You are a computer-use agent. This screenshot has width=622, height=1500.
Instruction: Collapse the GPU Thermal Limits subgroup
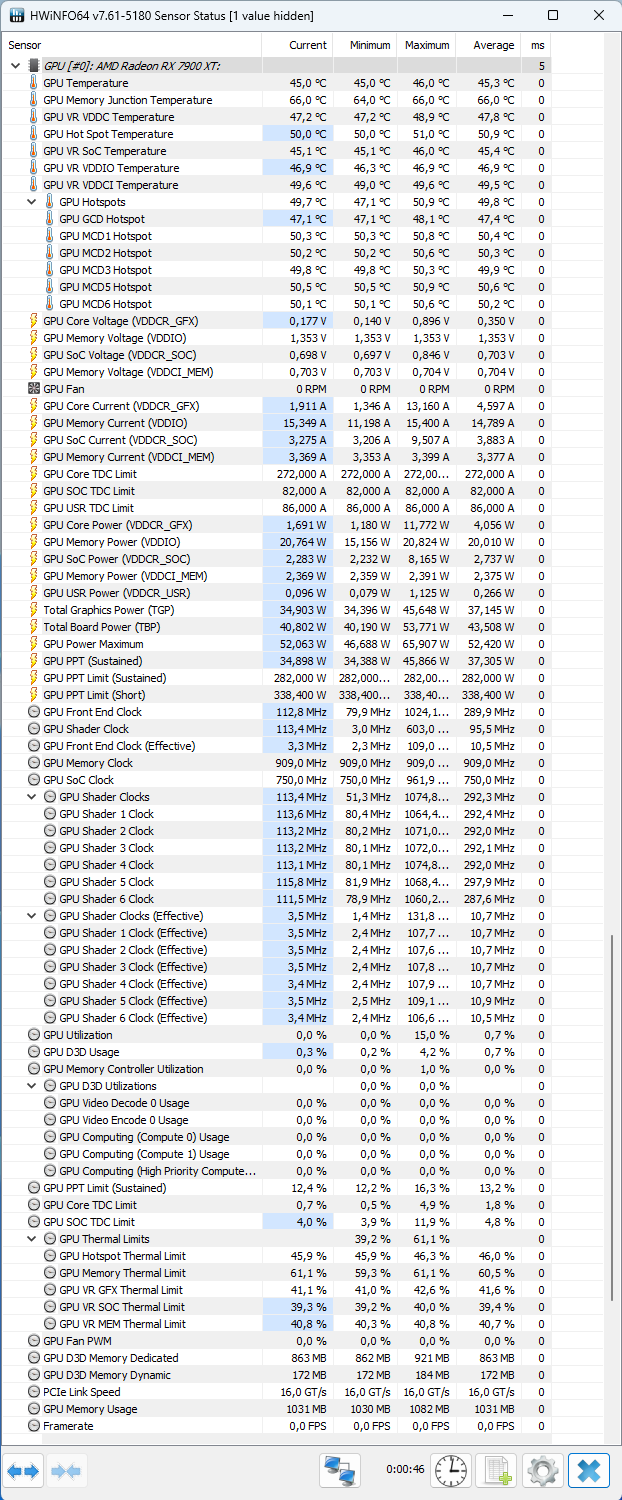click(32, 1239)
